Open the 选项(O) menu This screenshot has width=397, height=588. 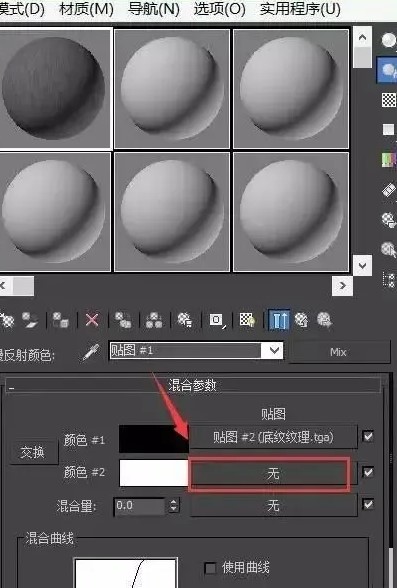(x=220, y=9)
